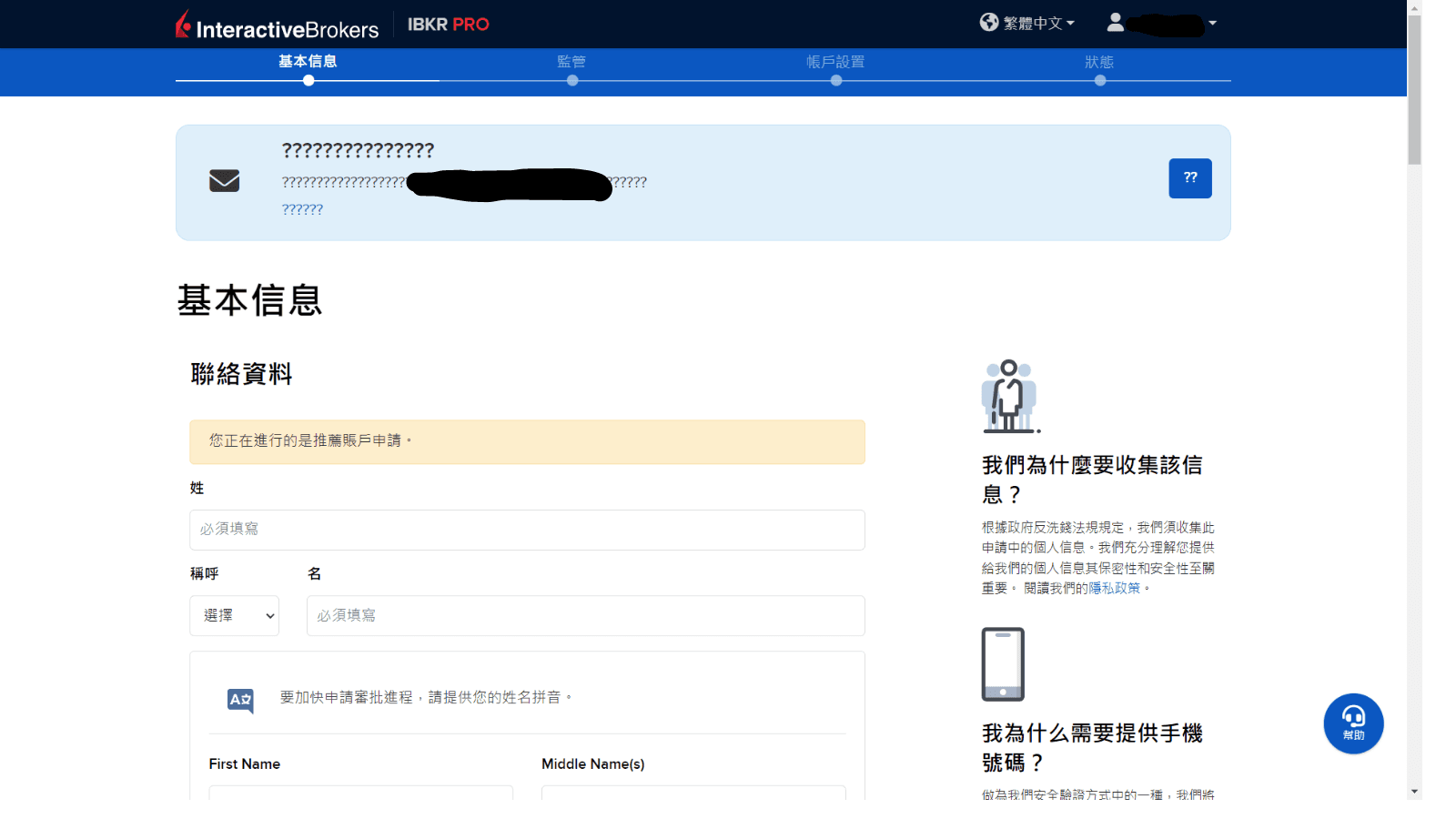Click the 姓 last name input field

coord(526,530)
